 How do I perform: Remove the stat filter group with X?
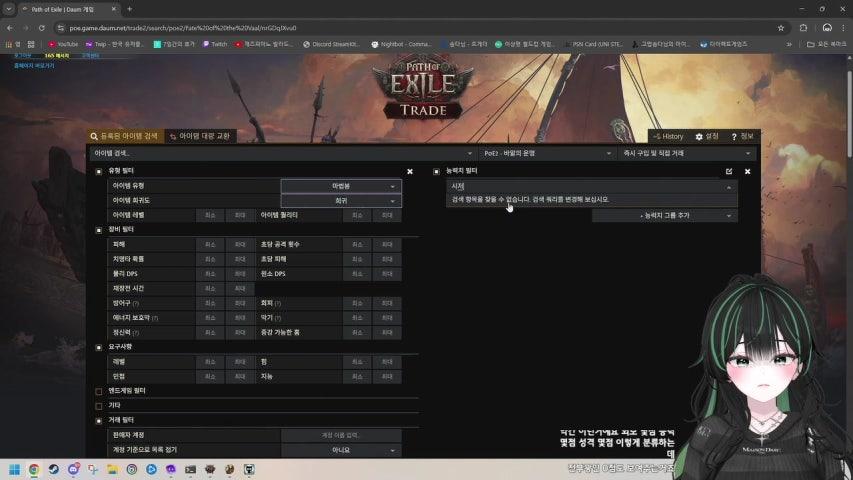pyautogui.click(x=747, y=171)
